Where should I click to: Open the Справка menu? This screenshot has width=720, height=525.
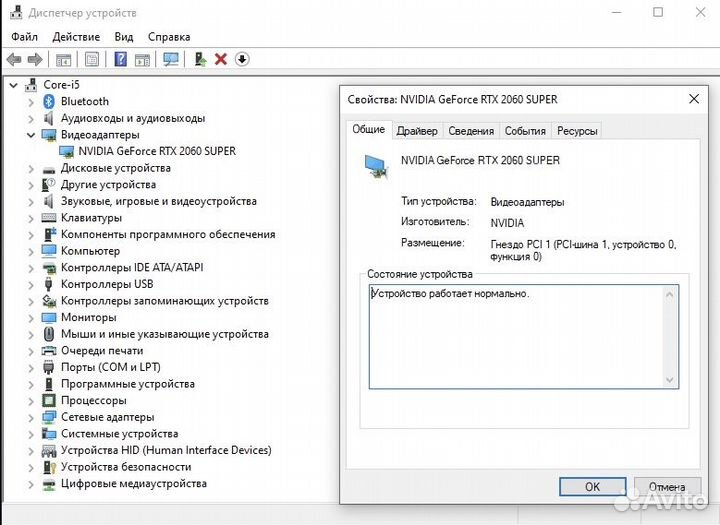(x=169, y=36)
